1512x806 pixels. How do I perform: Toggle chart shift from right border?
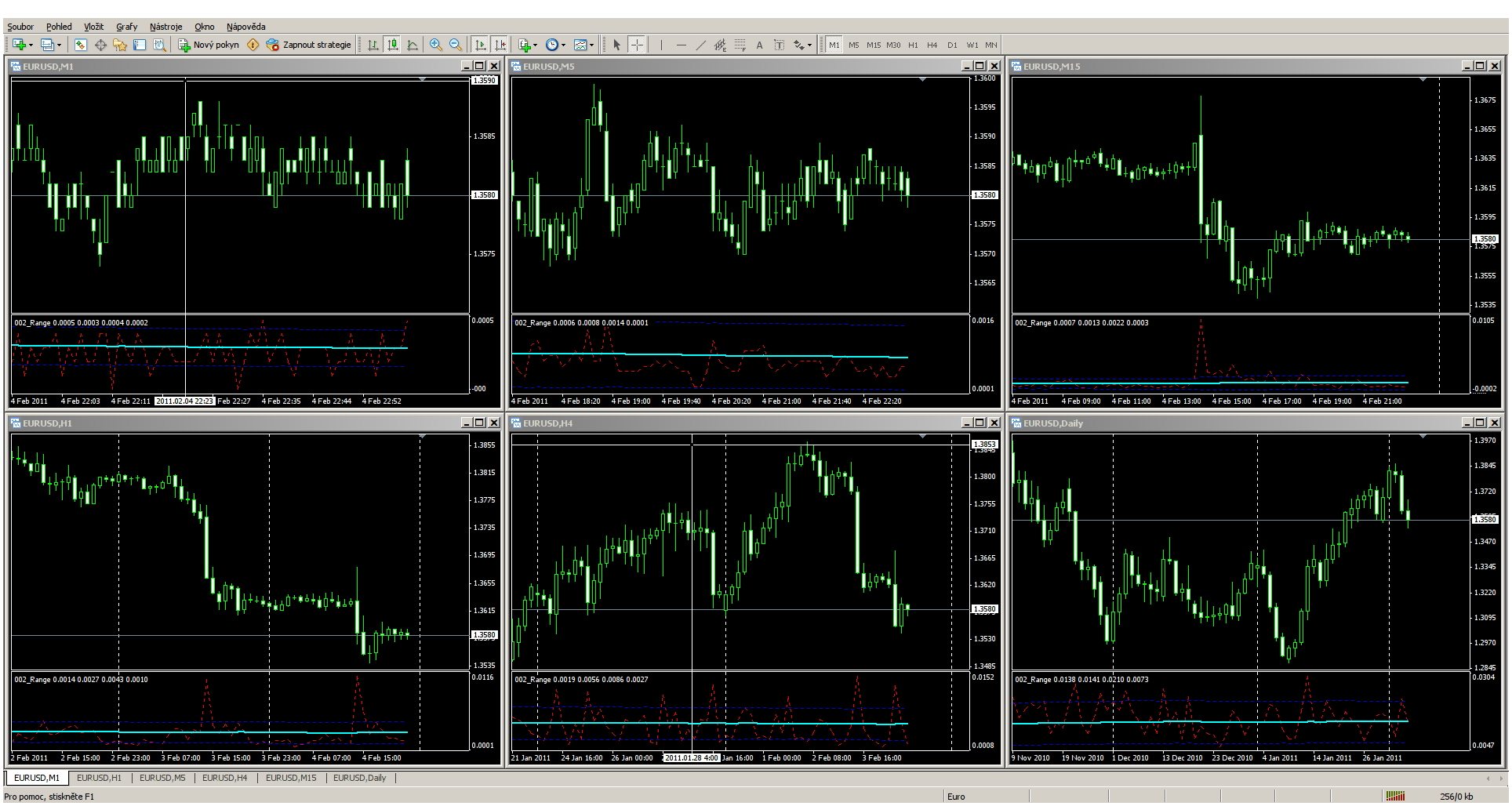point(500,45)
